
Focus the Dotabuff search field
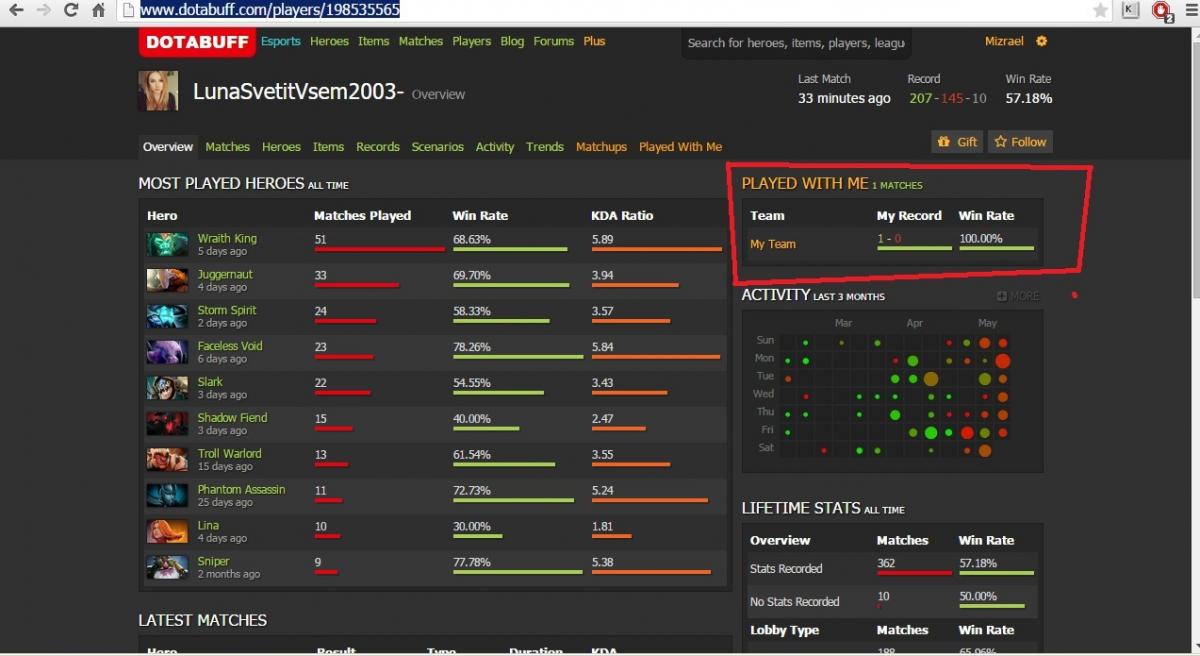(x=796, y=43)
